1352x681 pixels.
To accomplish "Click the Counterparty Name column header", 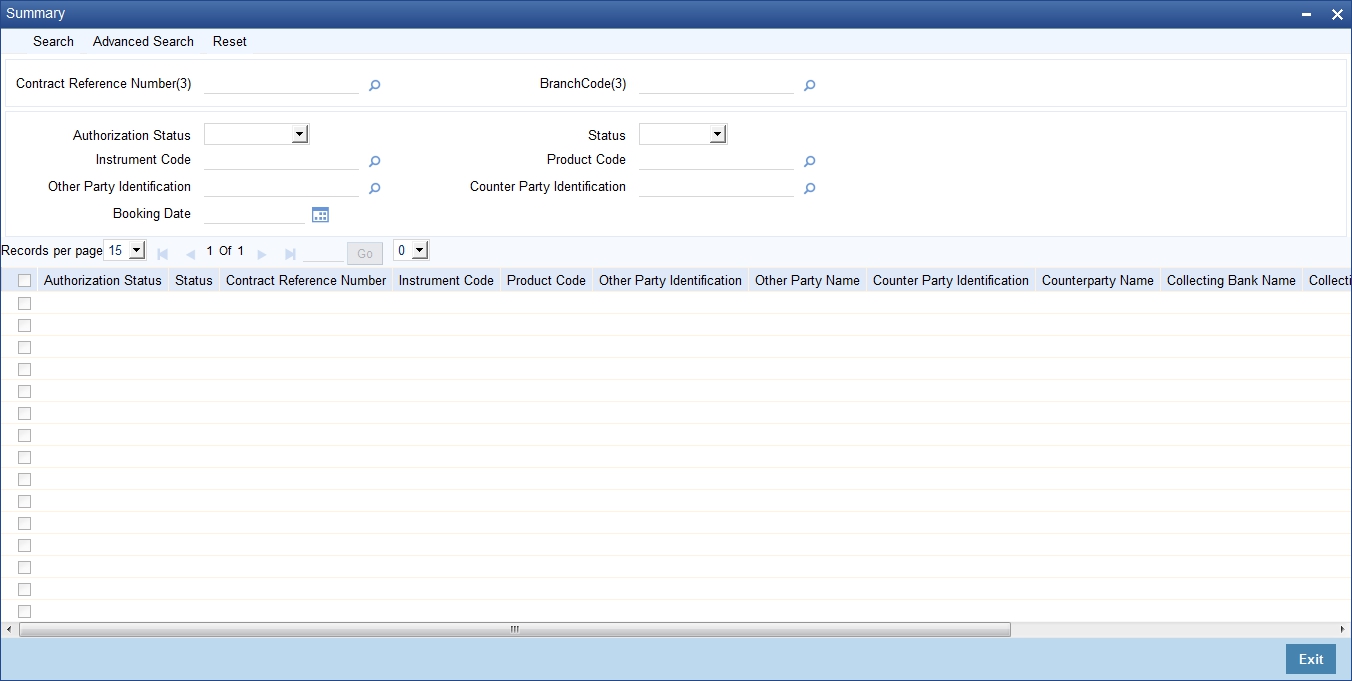I will point(1098,280).
